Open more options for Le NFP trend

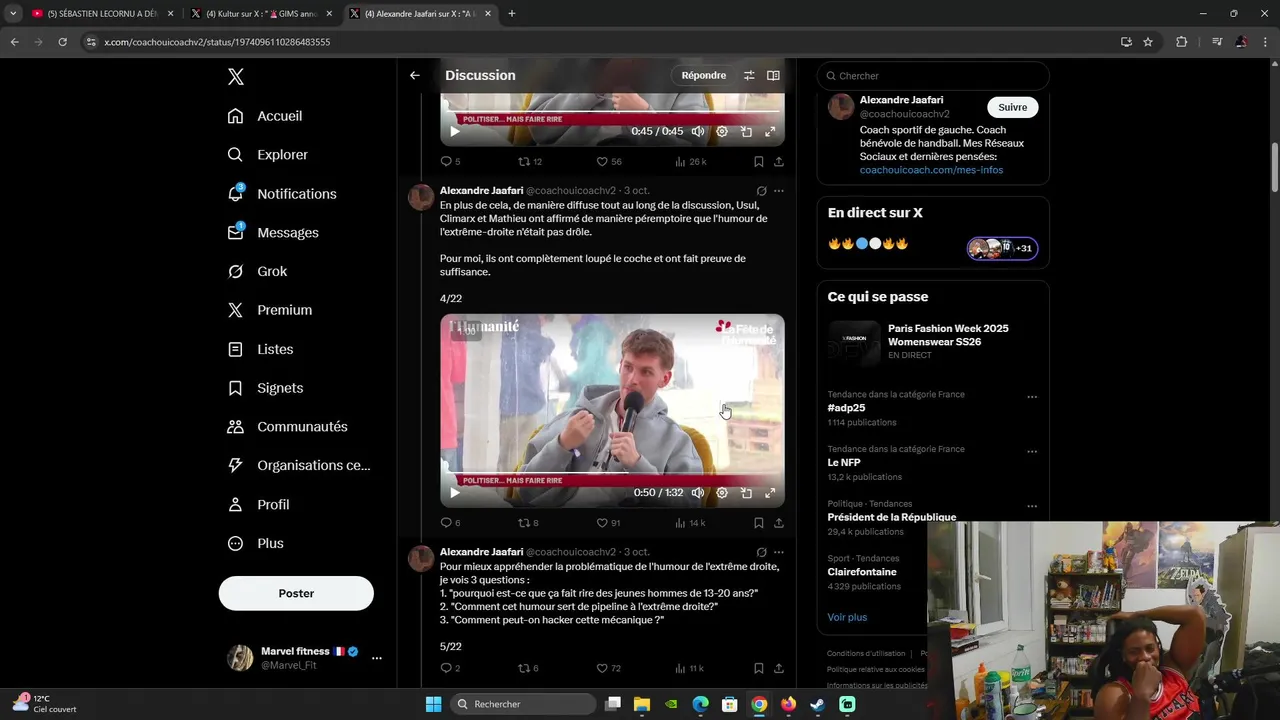click(1032, 452)
